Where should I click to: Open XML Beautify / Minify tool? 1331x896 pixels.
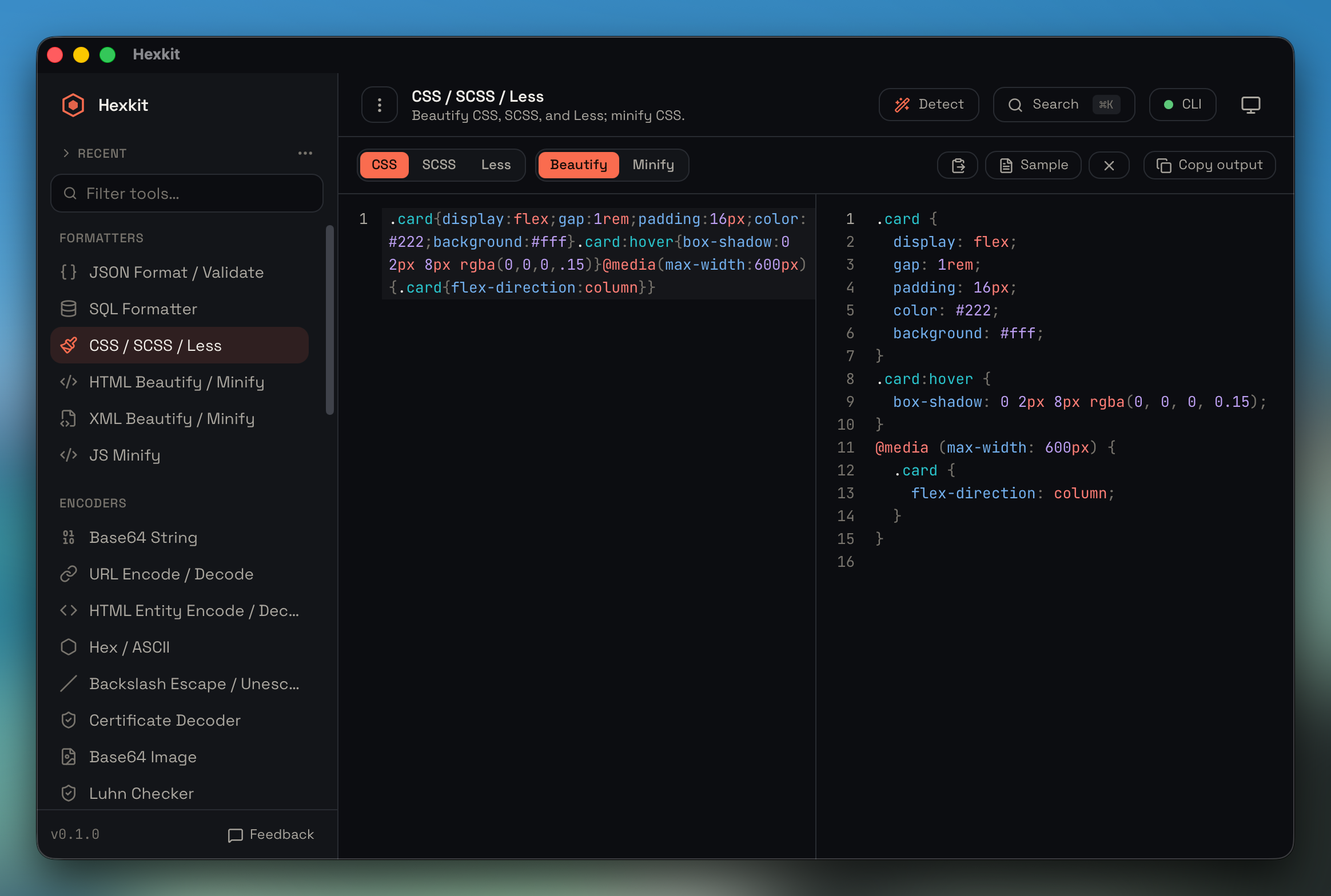coord(180,419)
